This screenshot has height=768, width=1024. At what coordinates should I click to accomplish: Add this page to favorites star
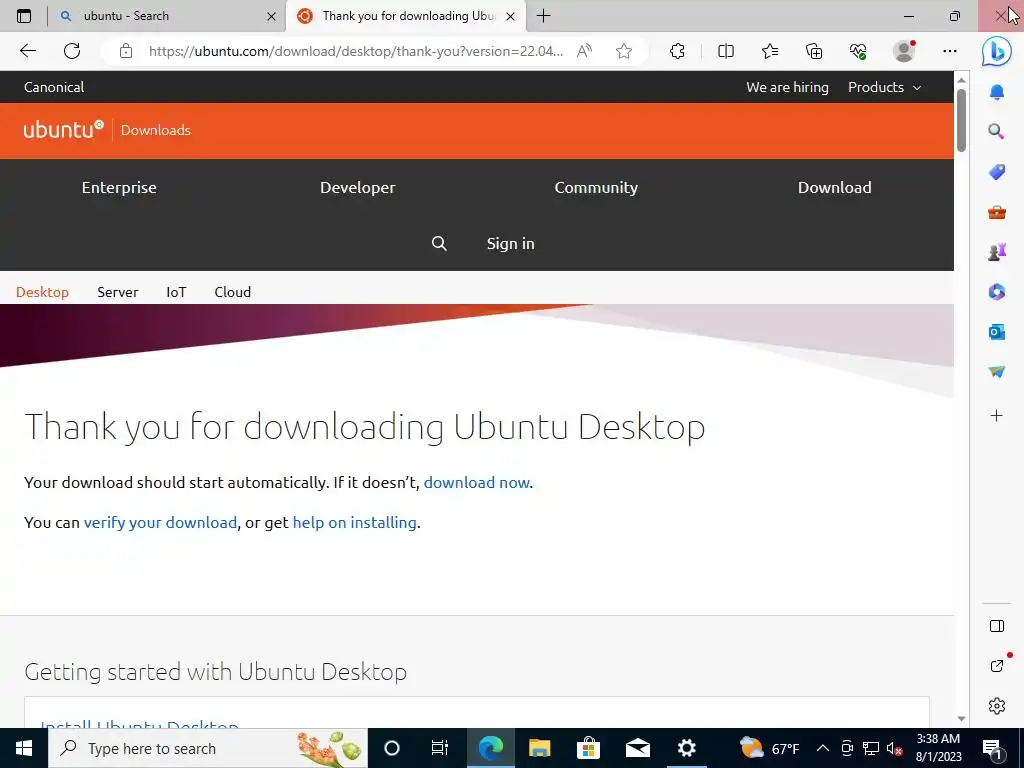(x=624, y=51)
